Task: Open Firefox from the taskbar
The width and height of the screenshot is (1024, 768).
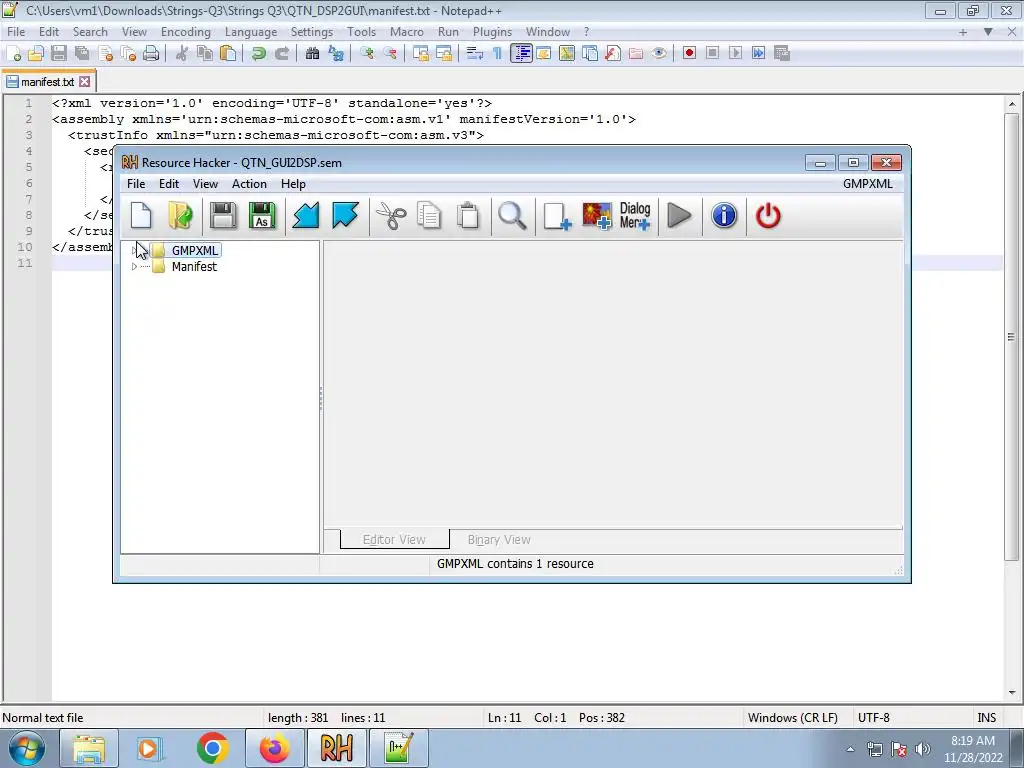Action: pyautogui.click(x=274, y=748)
